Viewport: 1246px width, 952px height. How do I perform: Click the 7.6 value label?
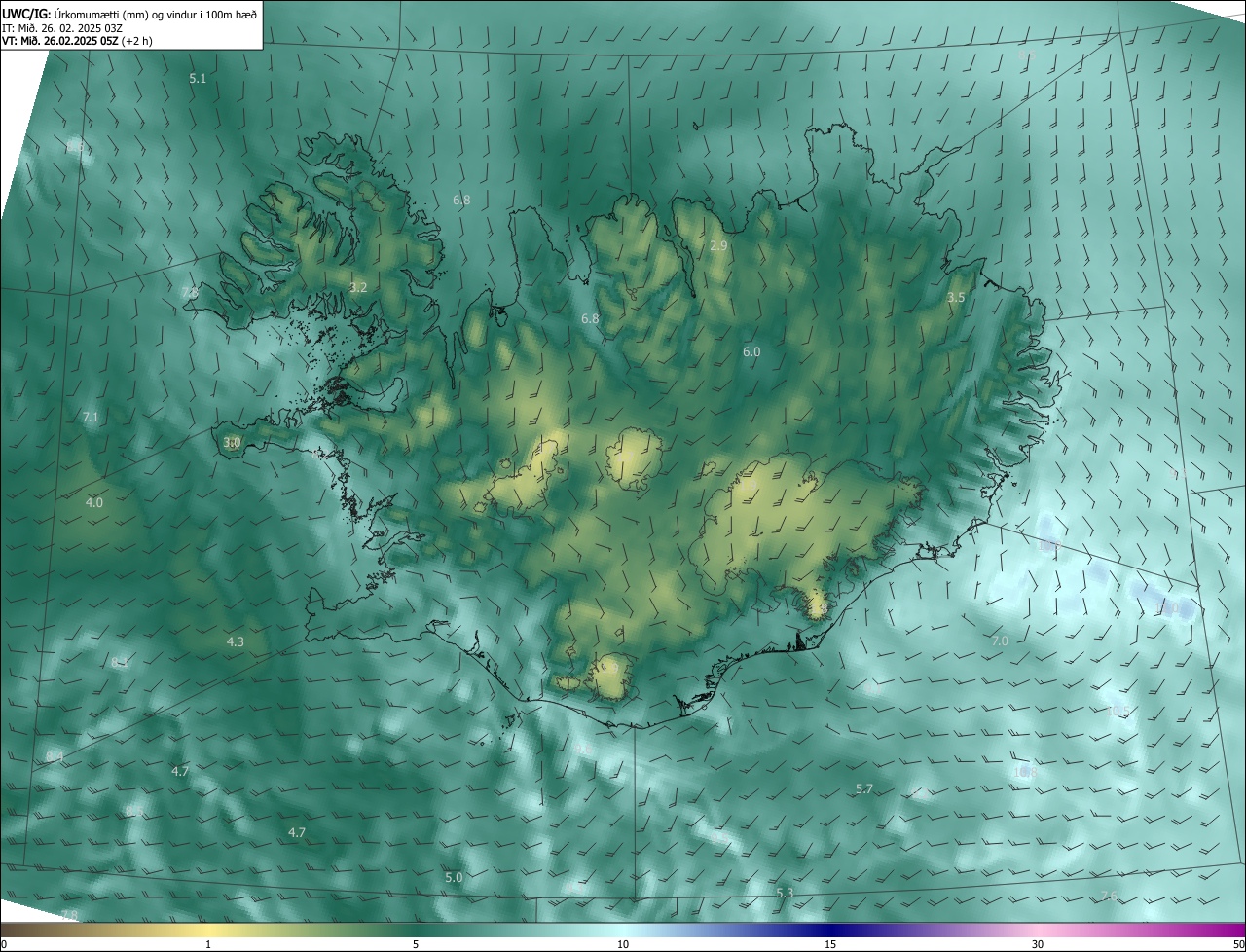click(x=1109, y=896)
